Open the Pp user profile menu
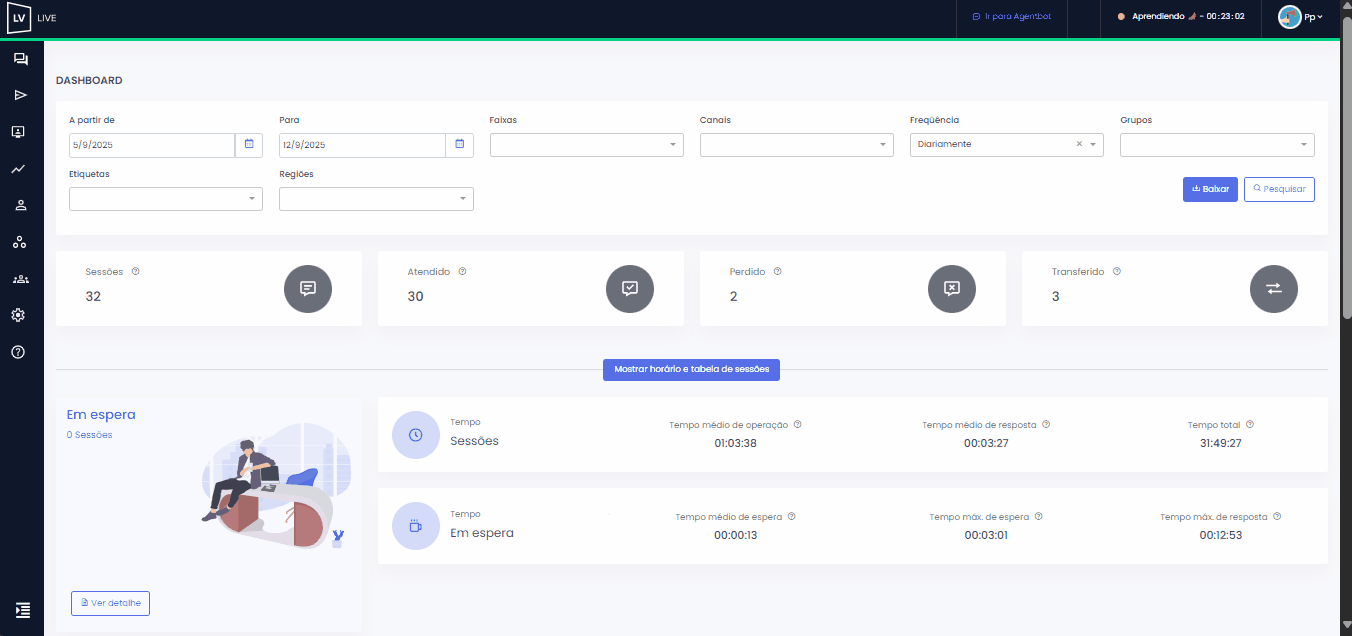Screen dimensions: 1352x636 coord(1300,17)
